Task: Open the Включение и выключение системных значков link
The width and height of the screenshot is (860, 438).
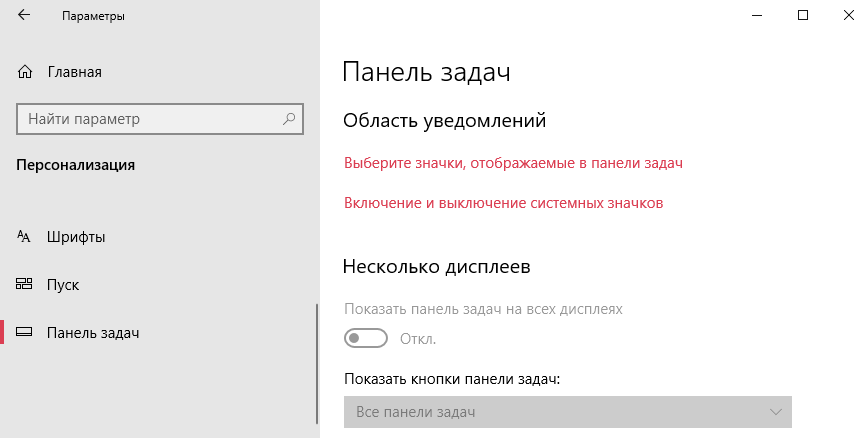Action: 503,203
